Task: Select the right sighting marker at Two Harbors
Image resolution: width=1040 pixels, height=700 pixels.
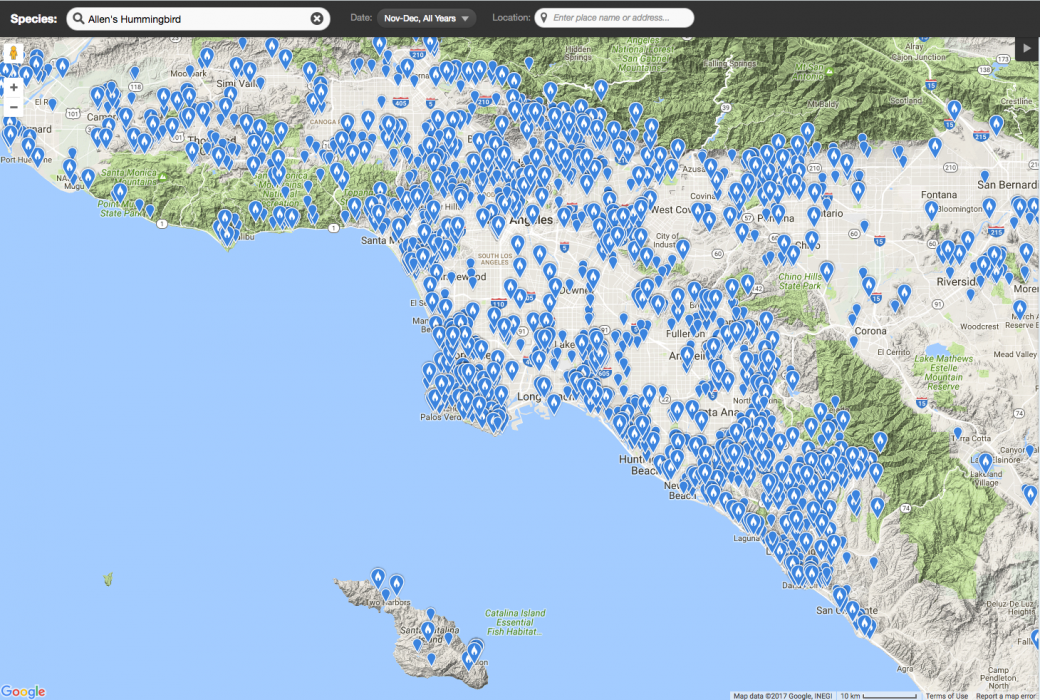Action: pyautogui.click(x=396, y=585)
